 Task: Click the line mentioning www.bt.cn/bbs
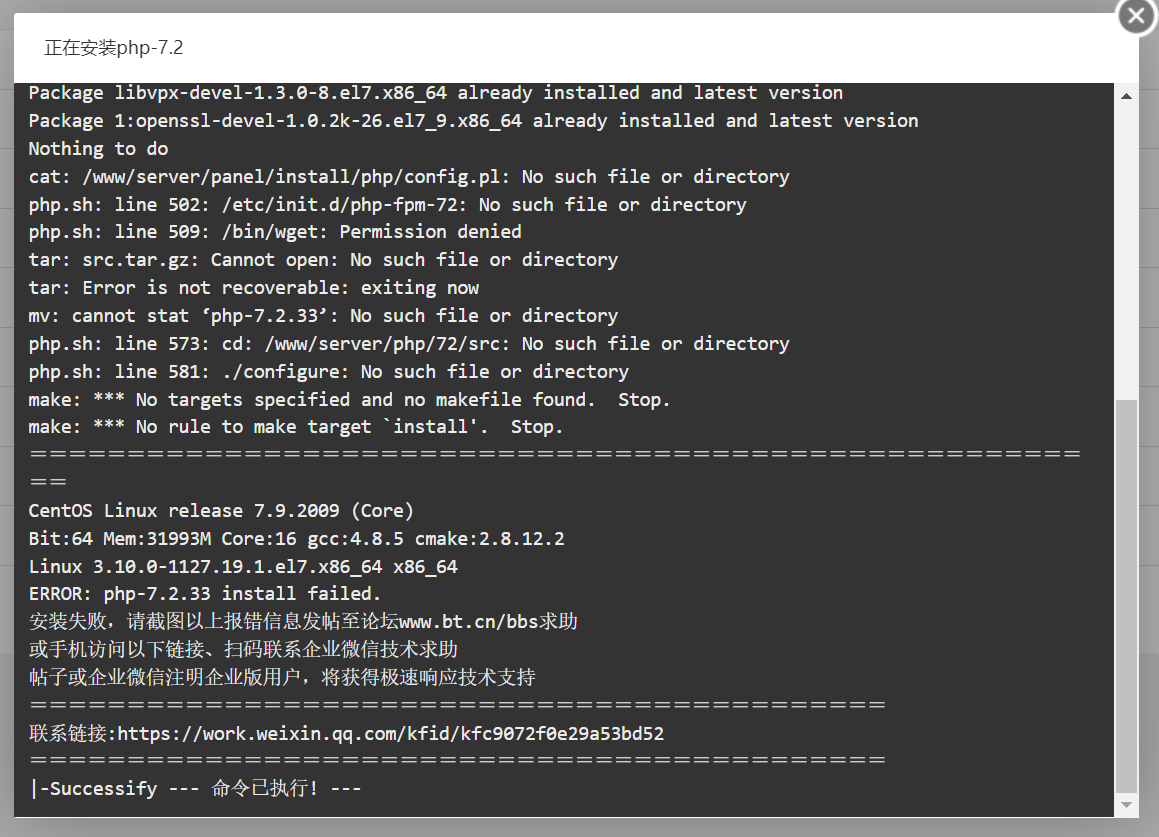(x=303, y=621)
